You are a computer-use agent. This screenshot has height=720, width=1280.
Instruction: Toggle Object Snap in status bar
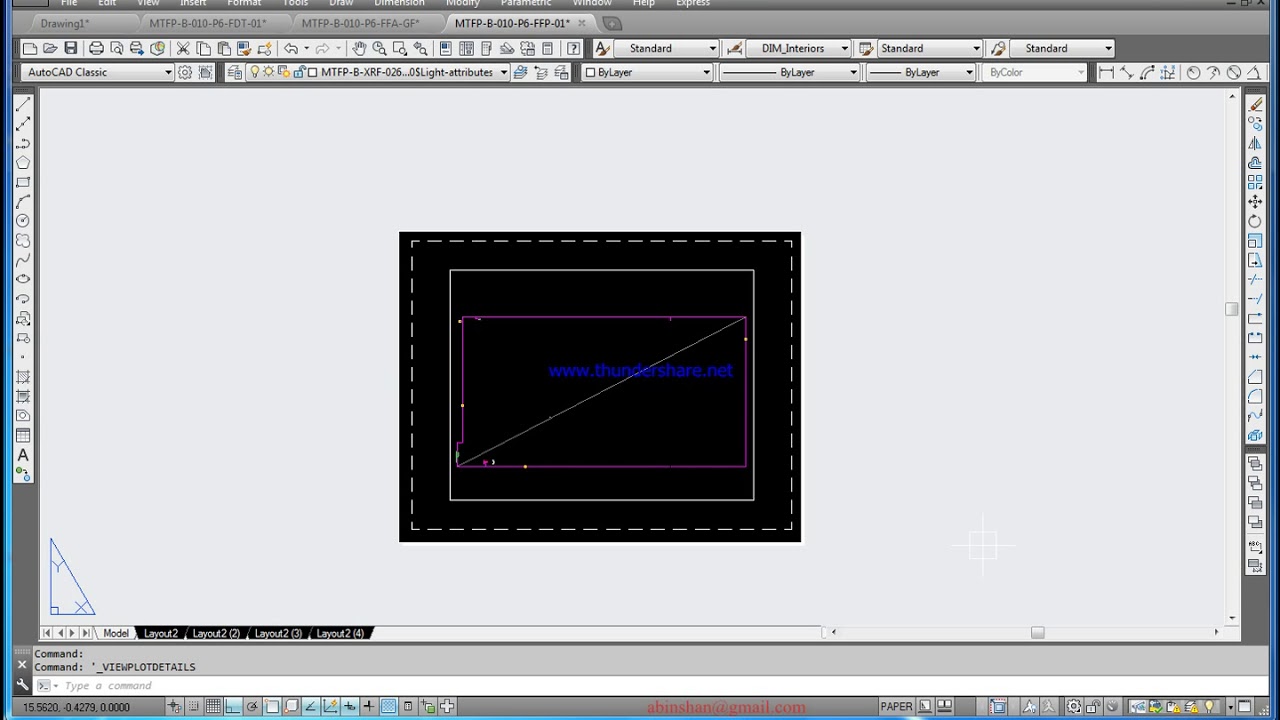click(x=272, y=707)
